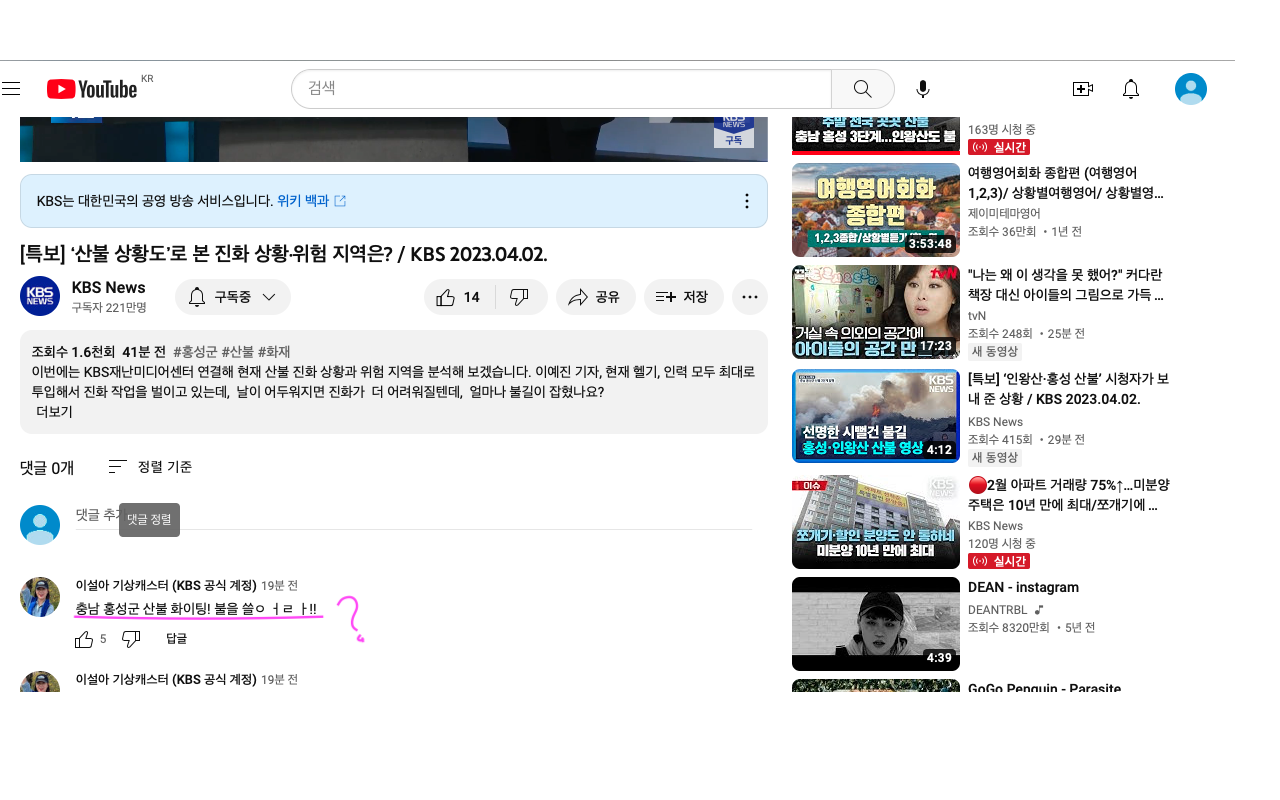Image resolution: width=1280 pixels, height=800 pixels.
Task: Click the add comment field
Action: (414, 517)
